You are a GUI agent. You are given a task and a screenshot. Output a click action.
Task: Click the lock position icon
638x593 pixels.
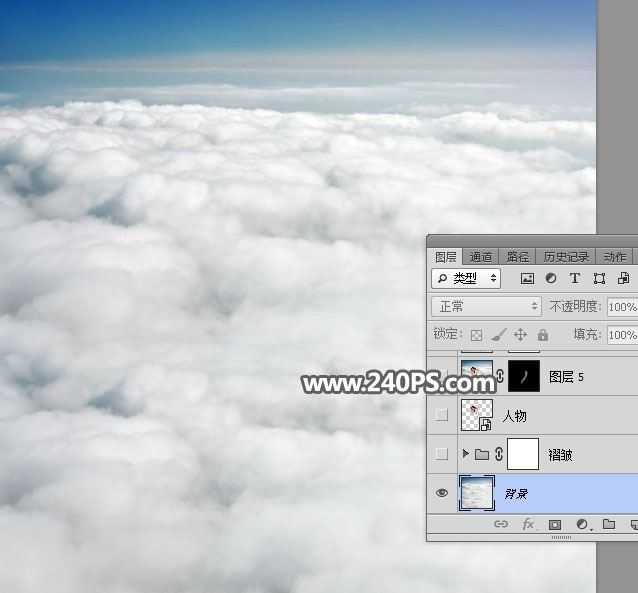click(520, 336)
